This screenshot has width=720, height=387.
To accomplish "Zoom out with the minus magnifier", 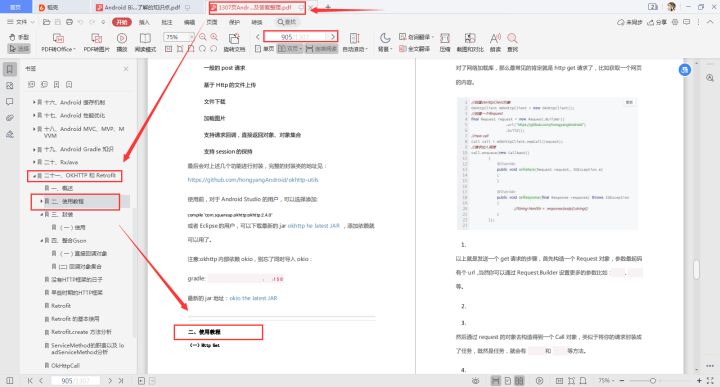I will [x=202, y=37].
